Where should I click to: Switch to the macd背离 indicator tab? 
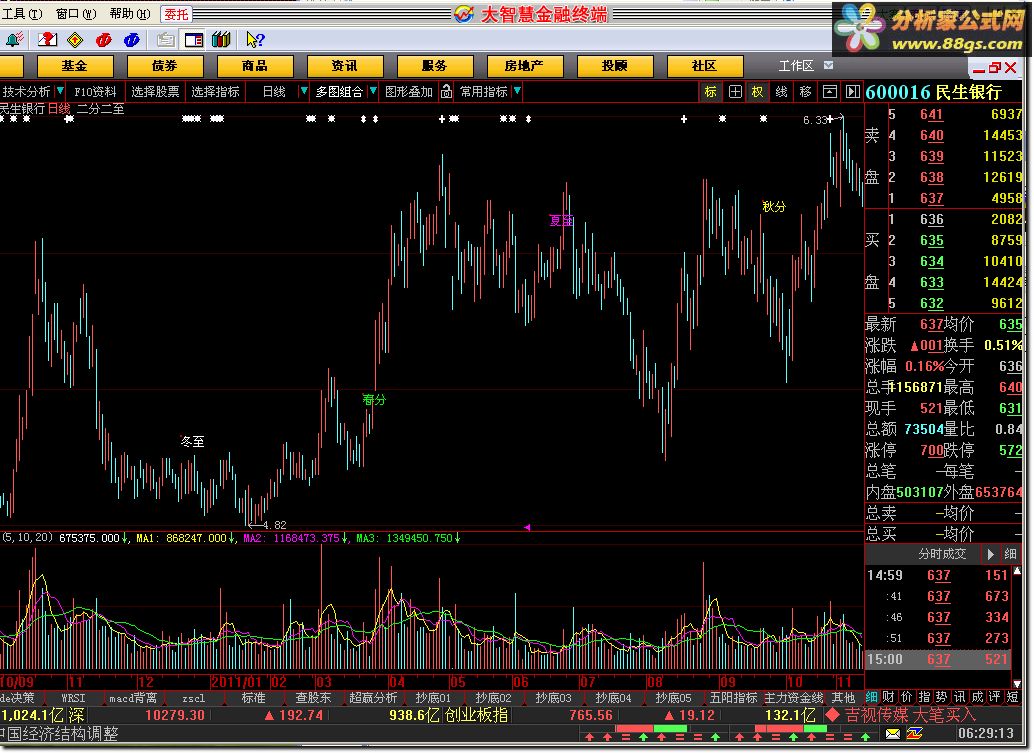click(x=133, y=698)
